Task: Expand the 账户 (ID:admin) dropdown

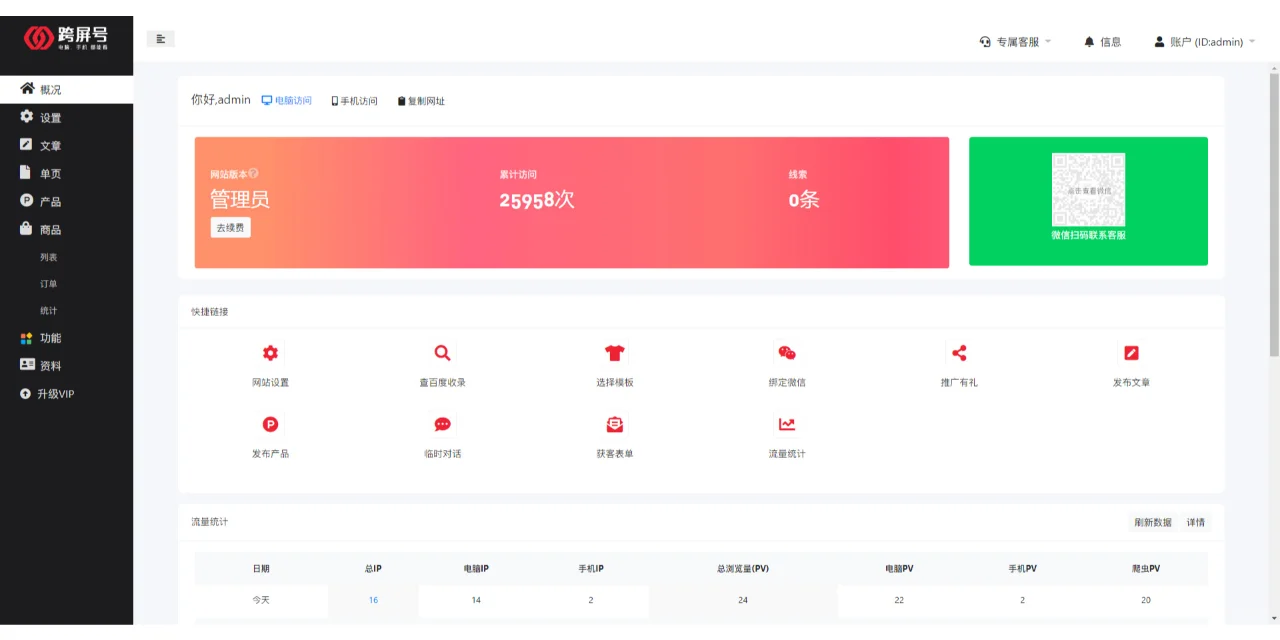Action: coord(1204,41)
